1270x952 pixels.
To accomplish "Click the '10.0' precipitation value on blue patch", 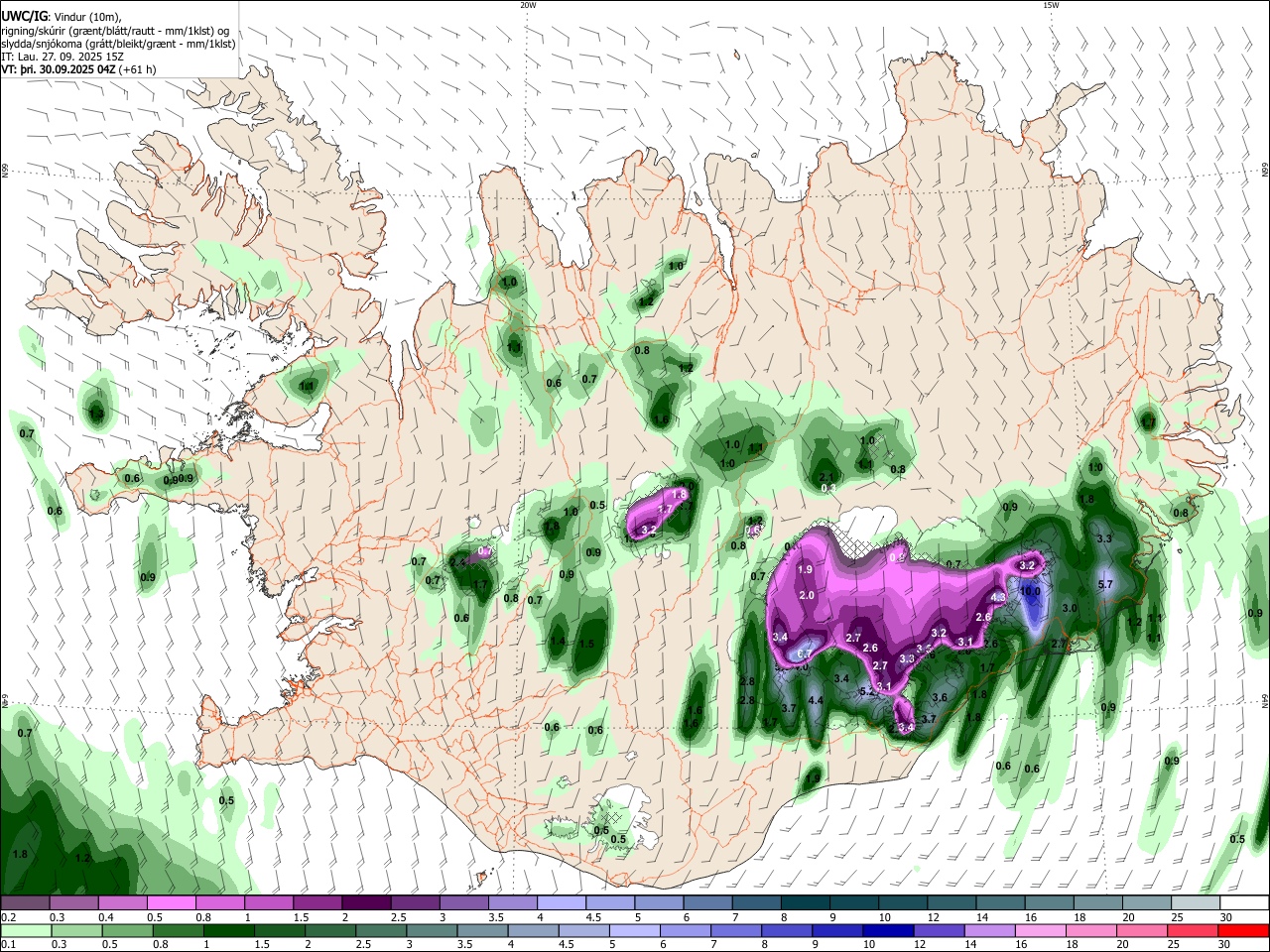I will [1031, 592].
